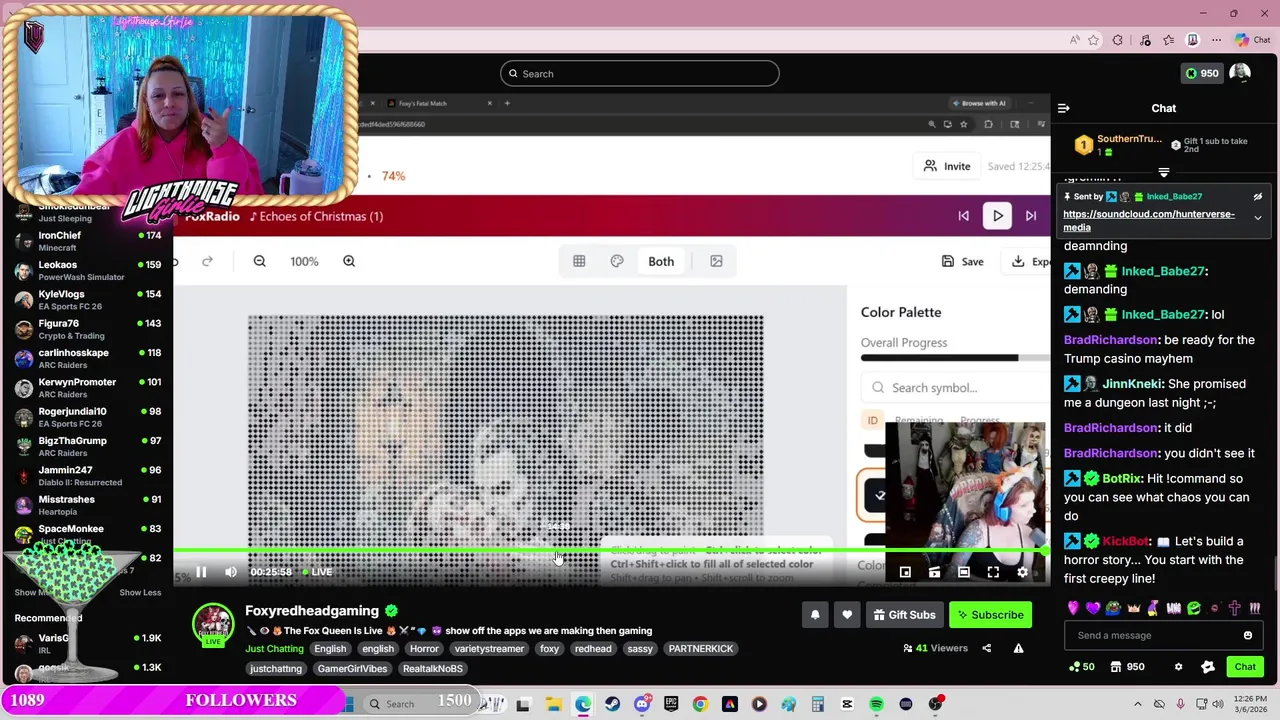Click Save in the streamed pixel app
Viewport: 1280px width, 720px height.
pyautogui.click(x=962, y=261)
